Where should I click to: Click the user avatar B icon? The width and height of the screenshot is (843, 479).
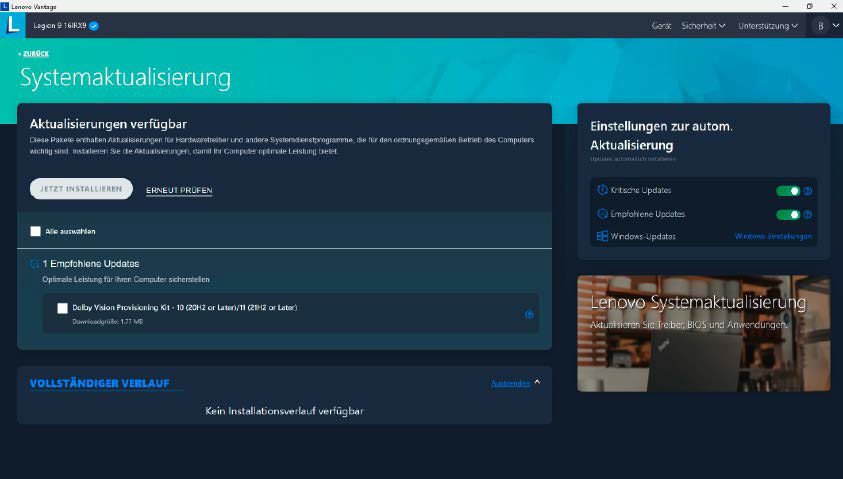click(820, 25)
